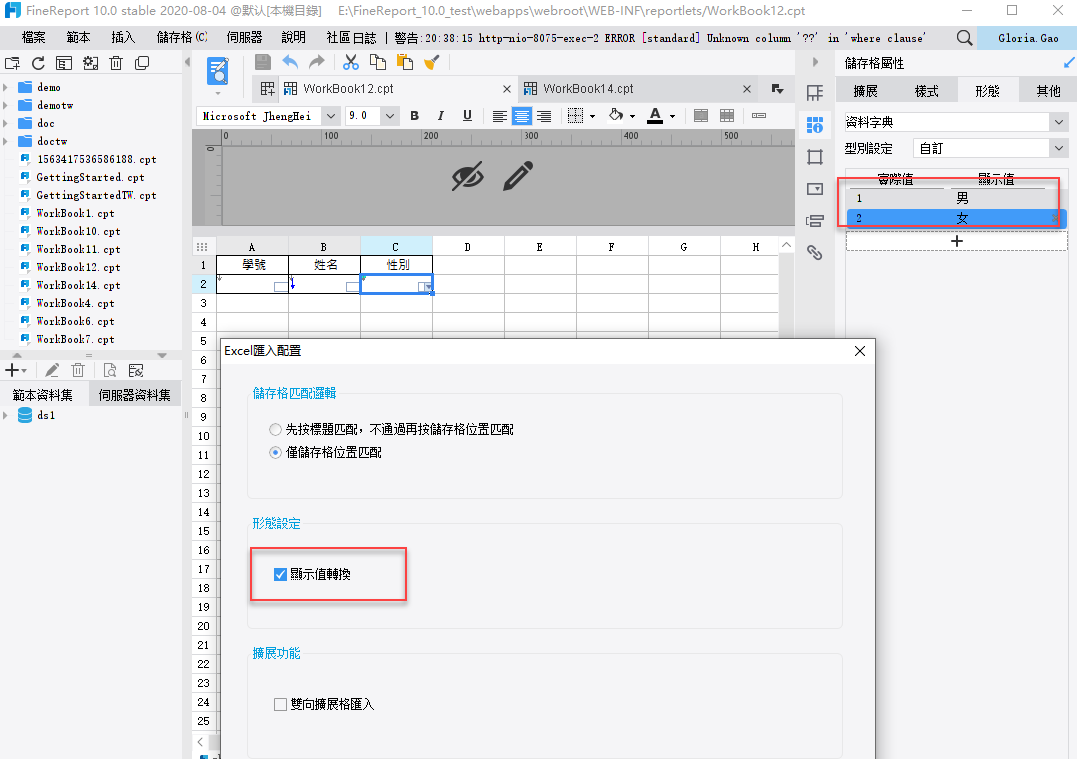1077x759 pixels.
Task: Open the font color picker dropdown
Action: (x=671, y=115)
